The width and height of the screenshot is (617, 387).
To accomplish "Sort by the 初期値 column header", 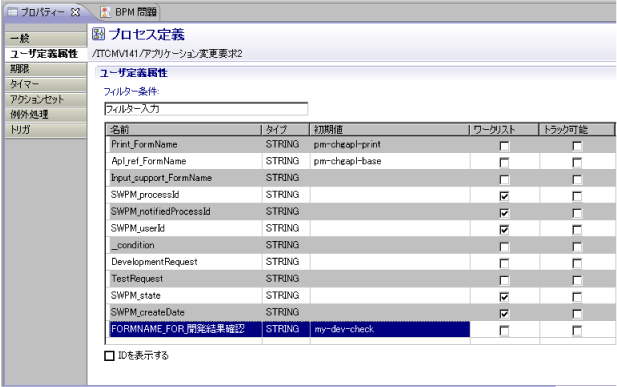I will pos(390,130).
